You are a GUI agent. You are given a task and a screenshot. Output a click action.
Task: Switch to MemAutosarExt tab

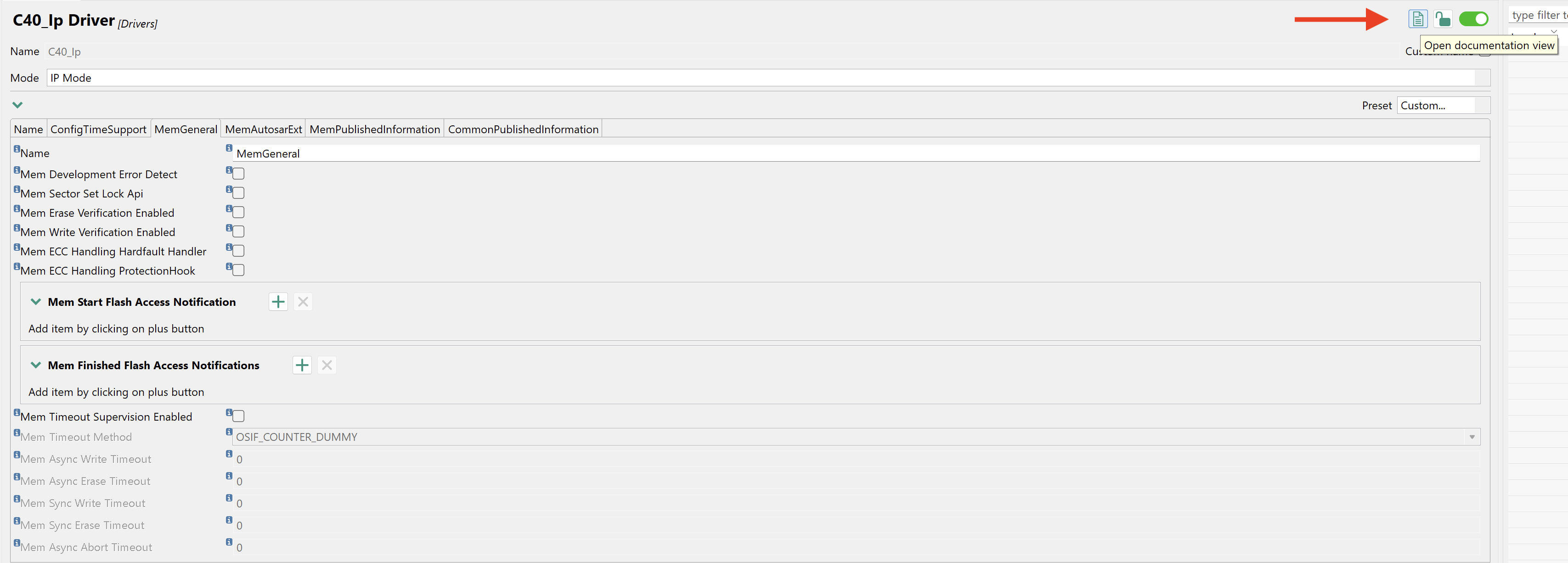(263, 129)
